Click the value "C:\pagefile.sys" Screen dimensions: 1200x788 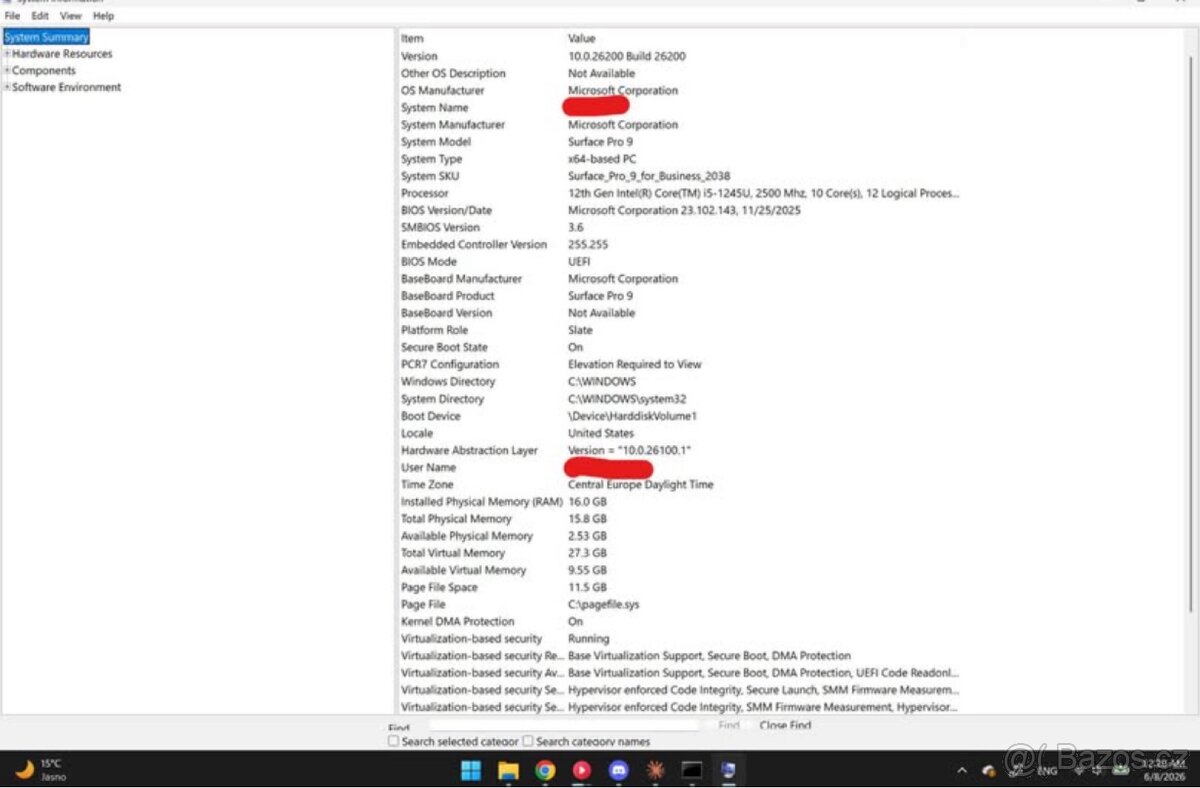603,604
